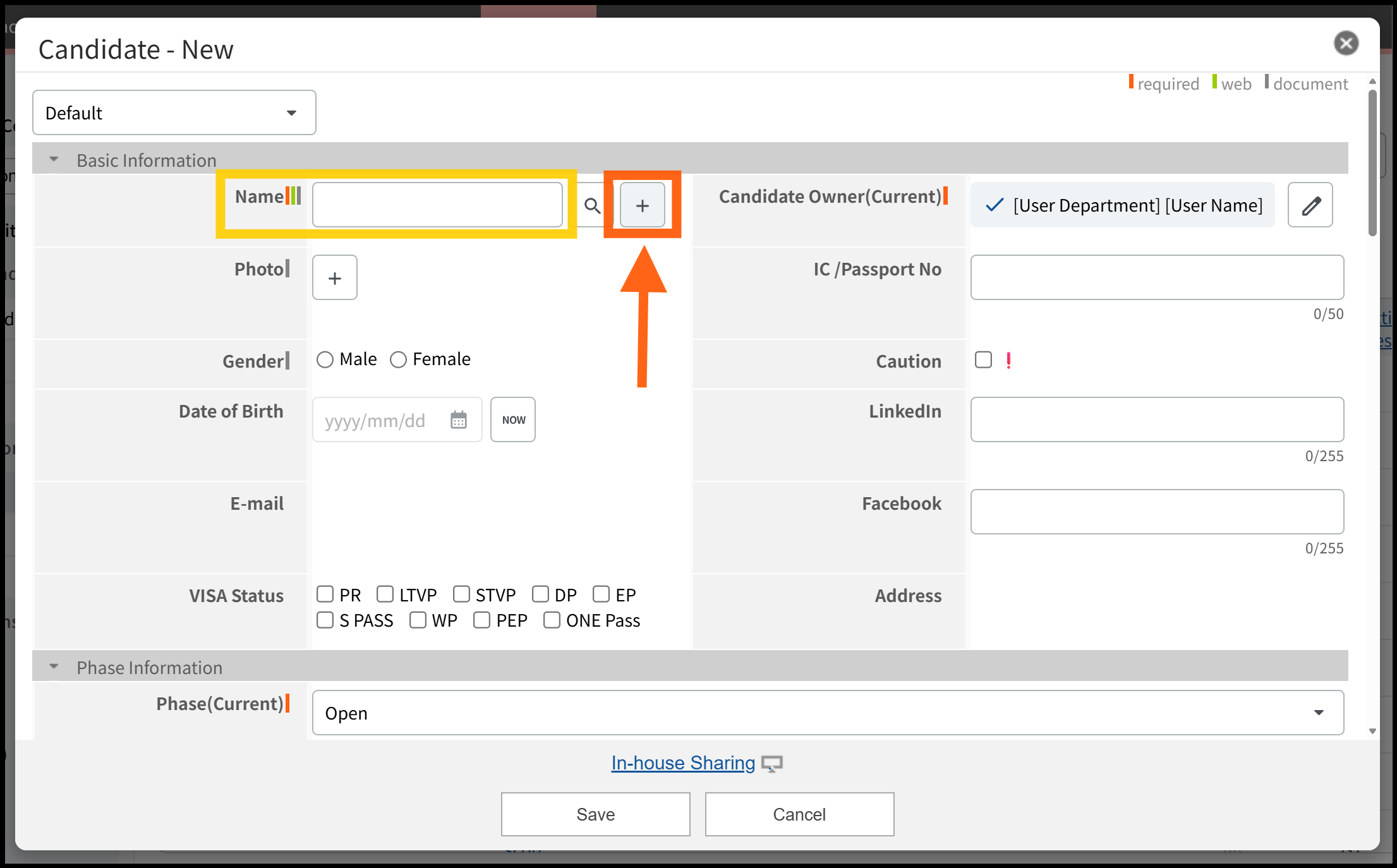Click the plus button next to Name search
The image size is (1397, 868).
point(642,205)
